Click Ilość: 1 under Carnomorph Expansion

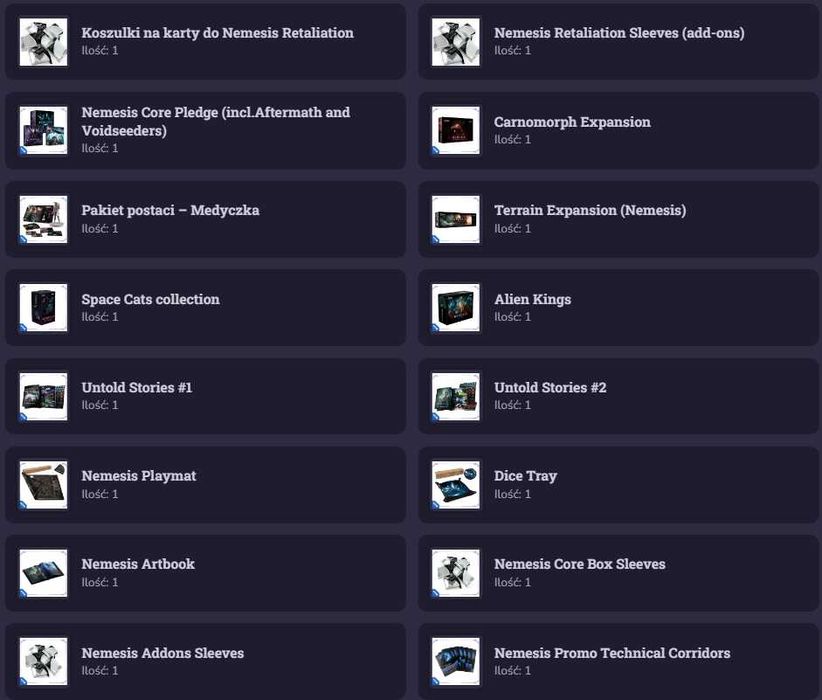(x=513, y=139)
